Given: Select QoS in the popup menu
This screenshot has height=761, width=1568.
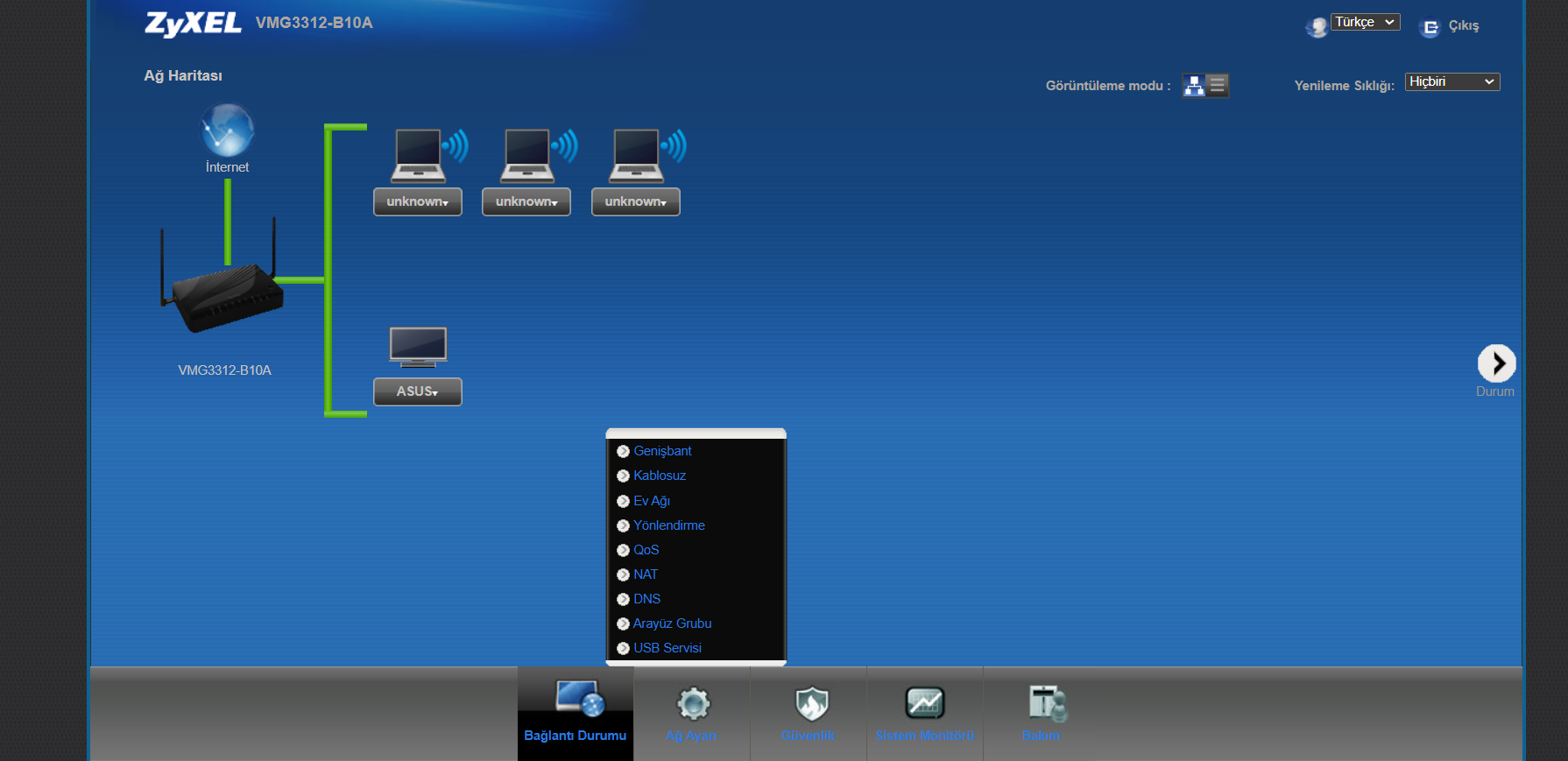Looking at the screenshot, I should 646,550.
